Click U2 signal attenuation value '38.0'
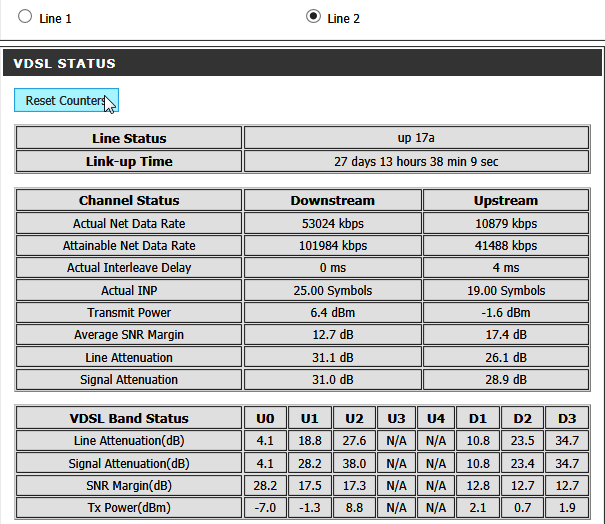Viewport: 605px width, 524px height. point(354,463)
